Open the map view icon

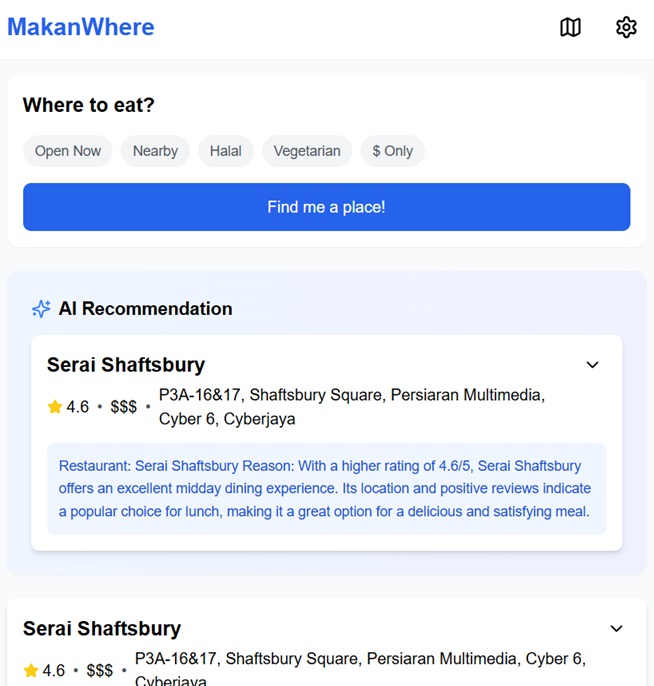[570, 27]
